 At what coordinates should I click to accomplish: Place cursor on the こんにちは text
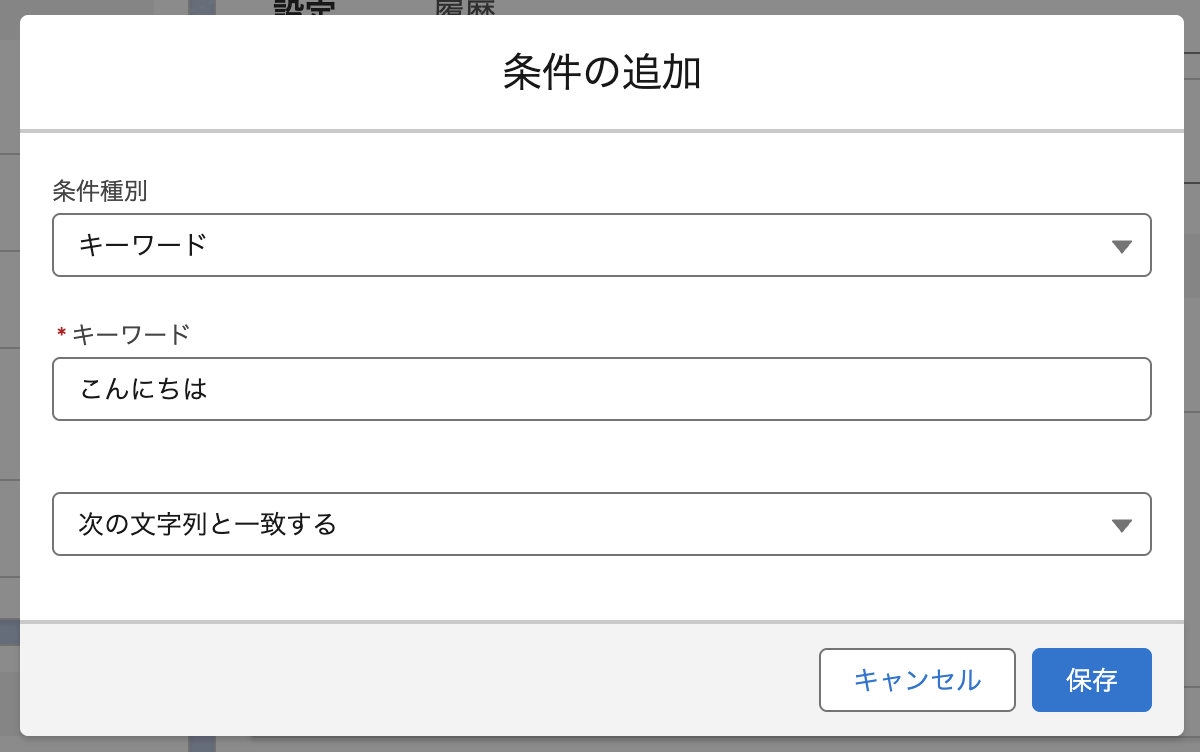click(x=143, y=389)
